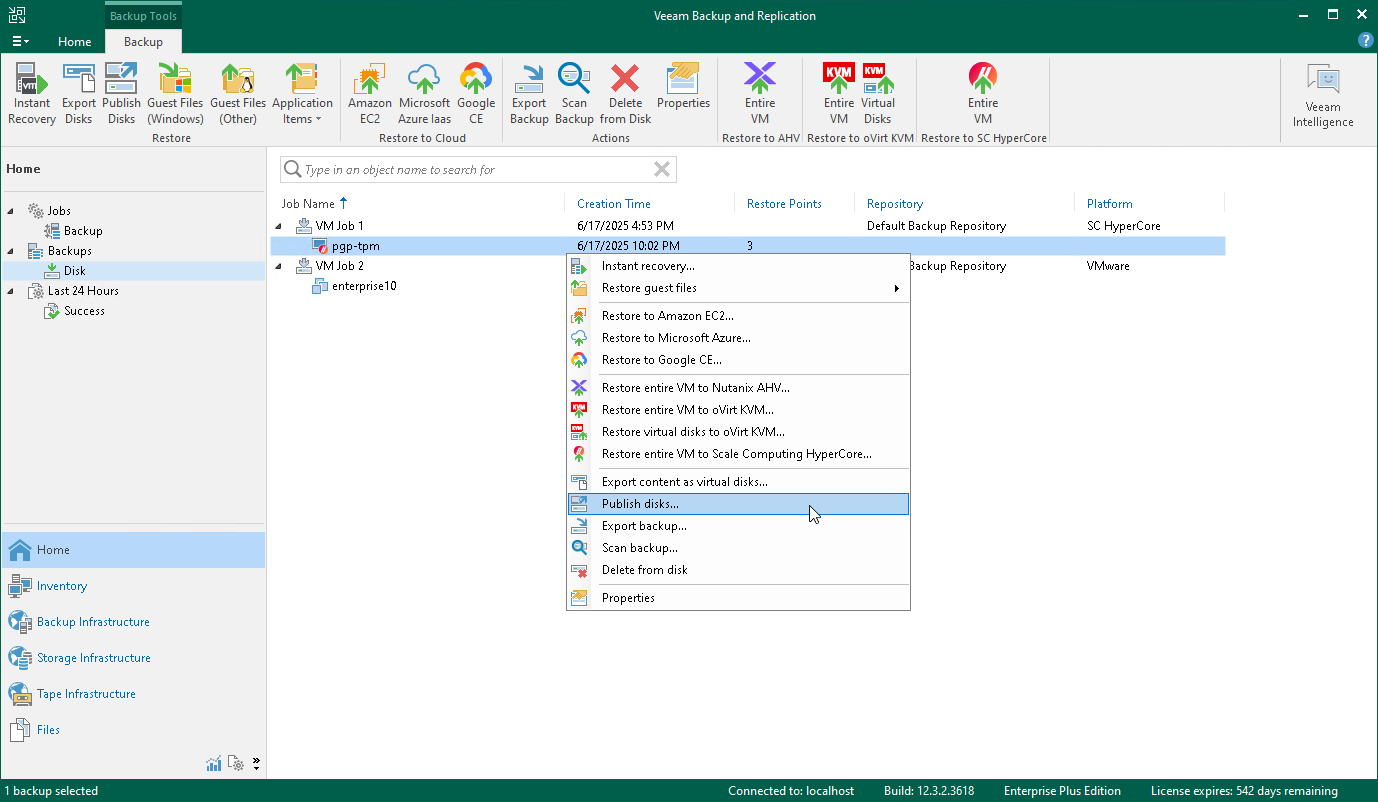The height and width of the screenshot is (802, 1378).
Task: Click Publish disks in context menu
Action: click(x=738, y=504)
